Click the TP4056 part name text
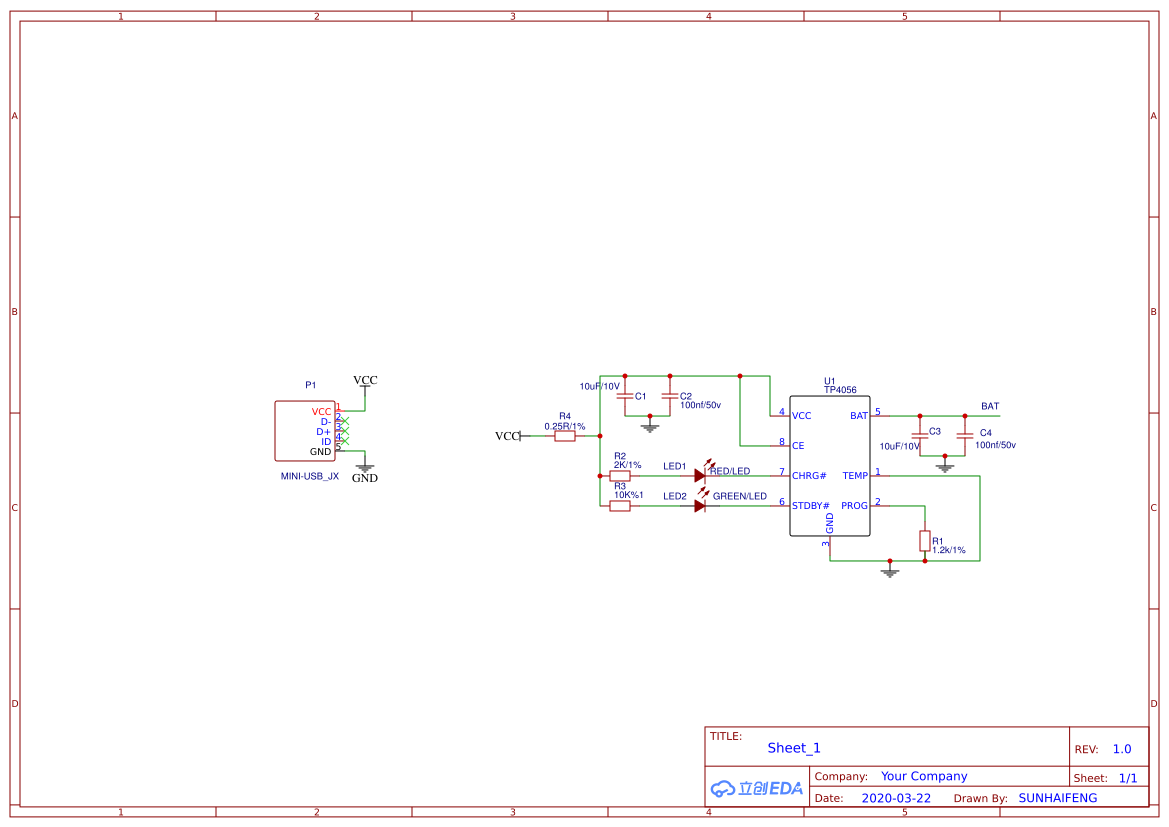1169x827 pixels. click(x=839, y=390)
